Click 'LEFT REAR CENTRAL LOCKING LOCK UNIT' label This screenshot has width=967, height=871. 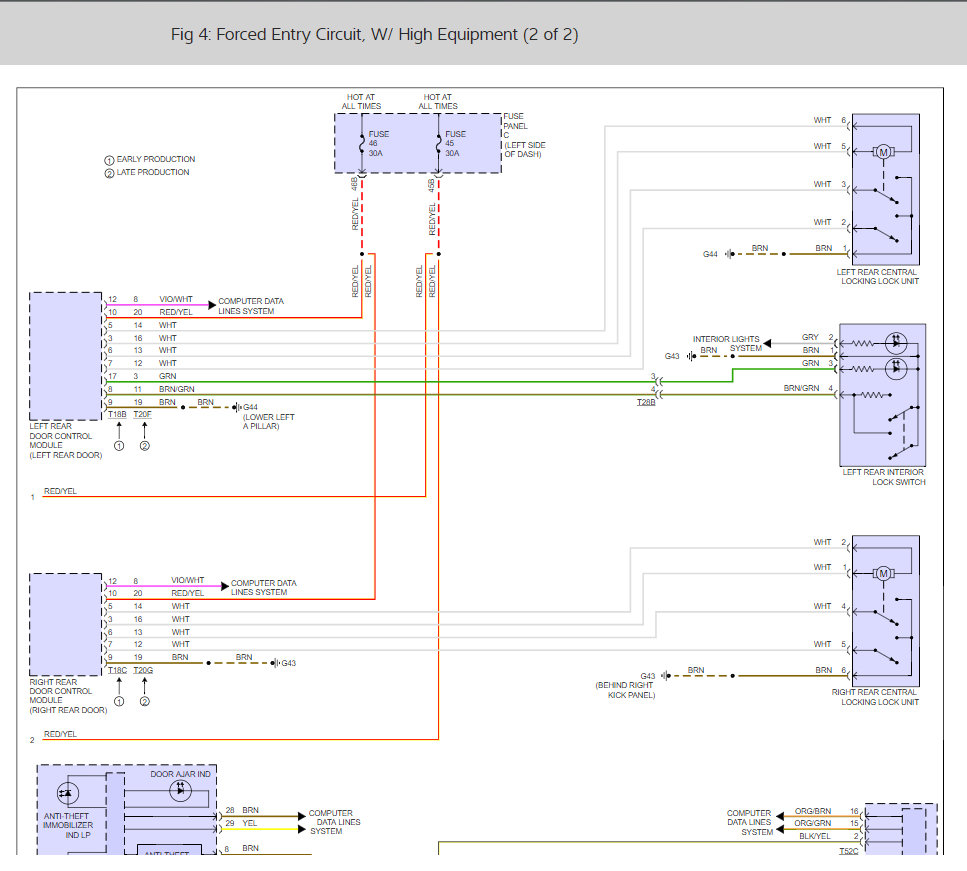tap(878, 276)
